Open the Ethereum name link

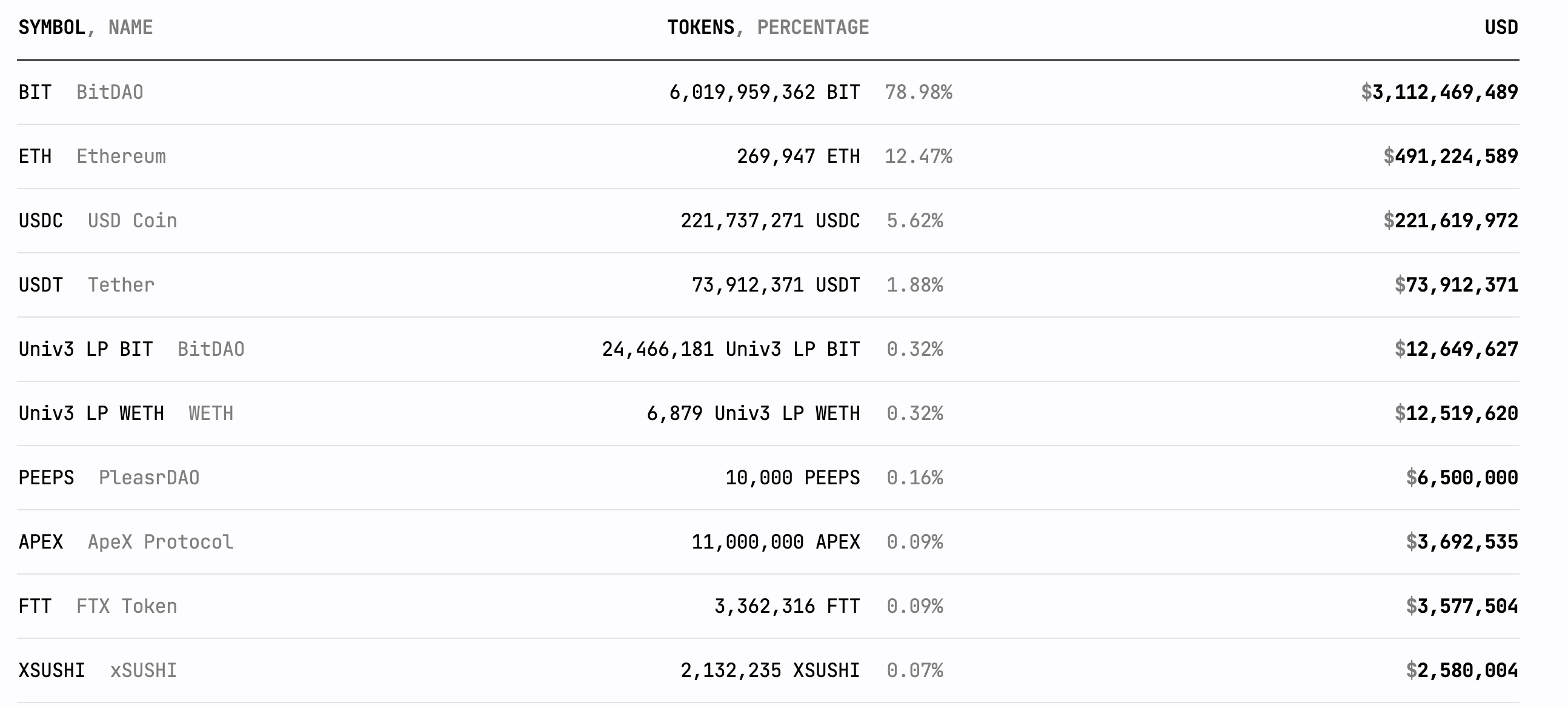point(121,156)
